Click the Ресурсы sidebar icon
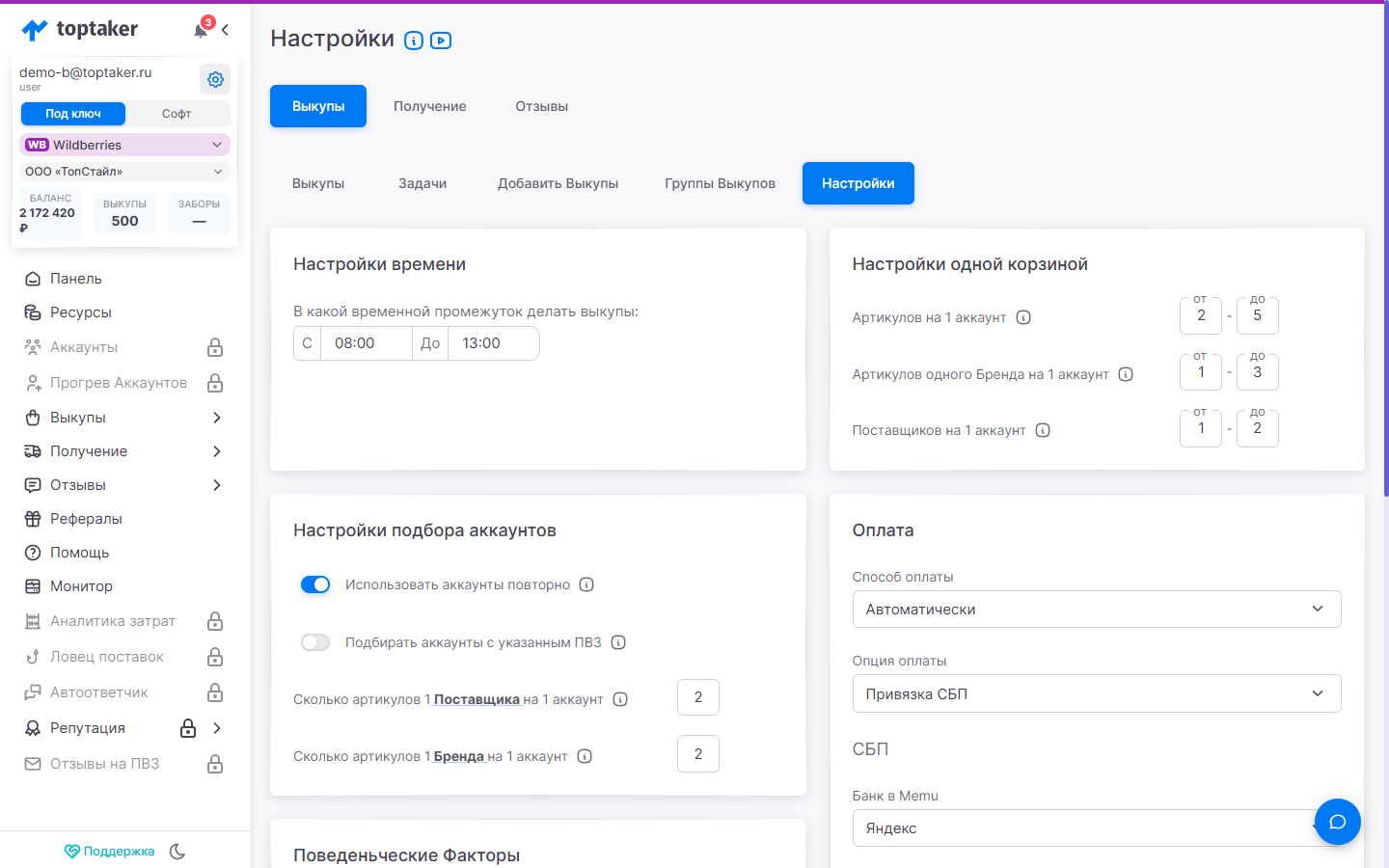The width and height of the screenshot is (1389, 868). coord(33,312)
